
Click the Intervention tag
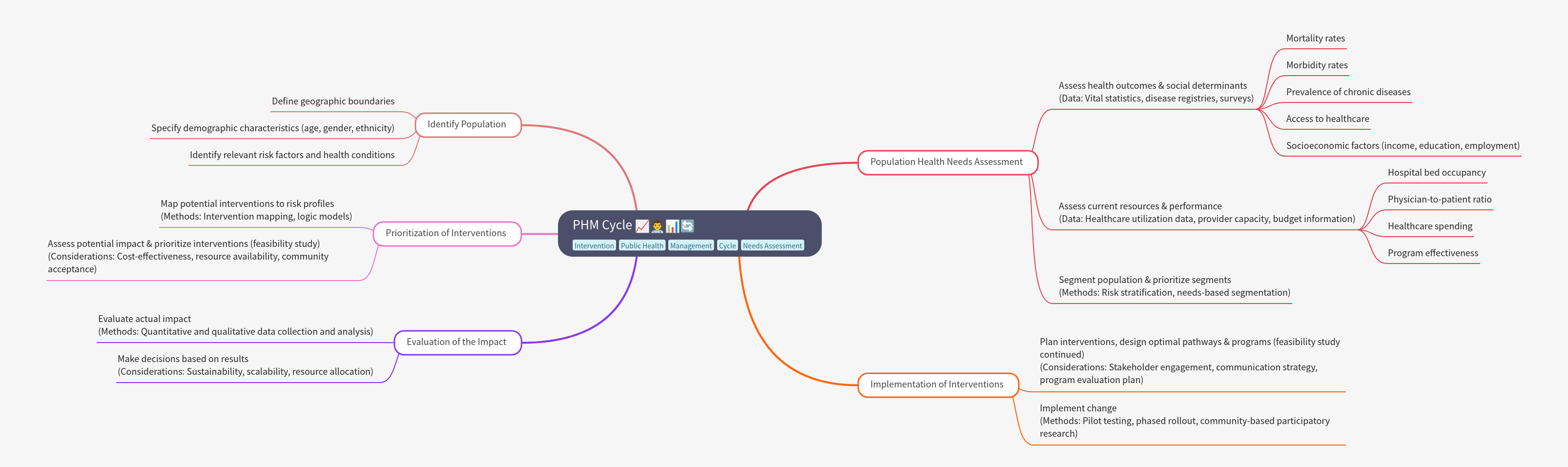coord(594,245)
